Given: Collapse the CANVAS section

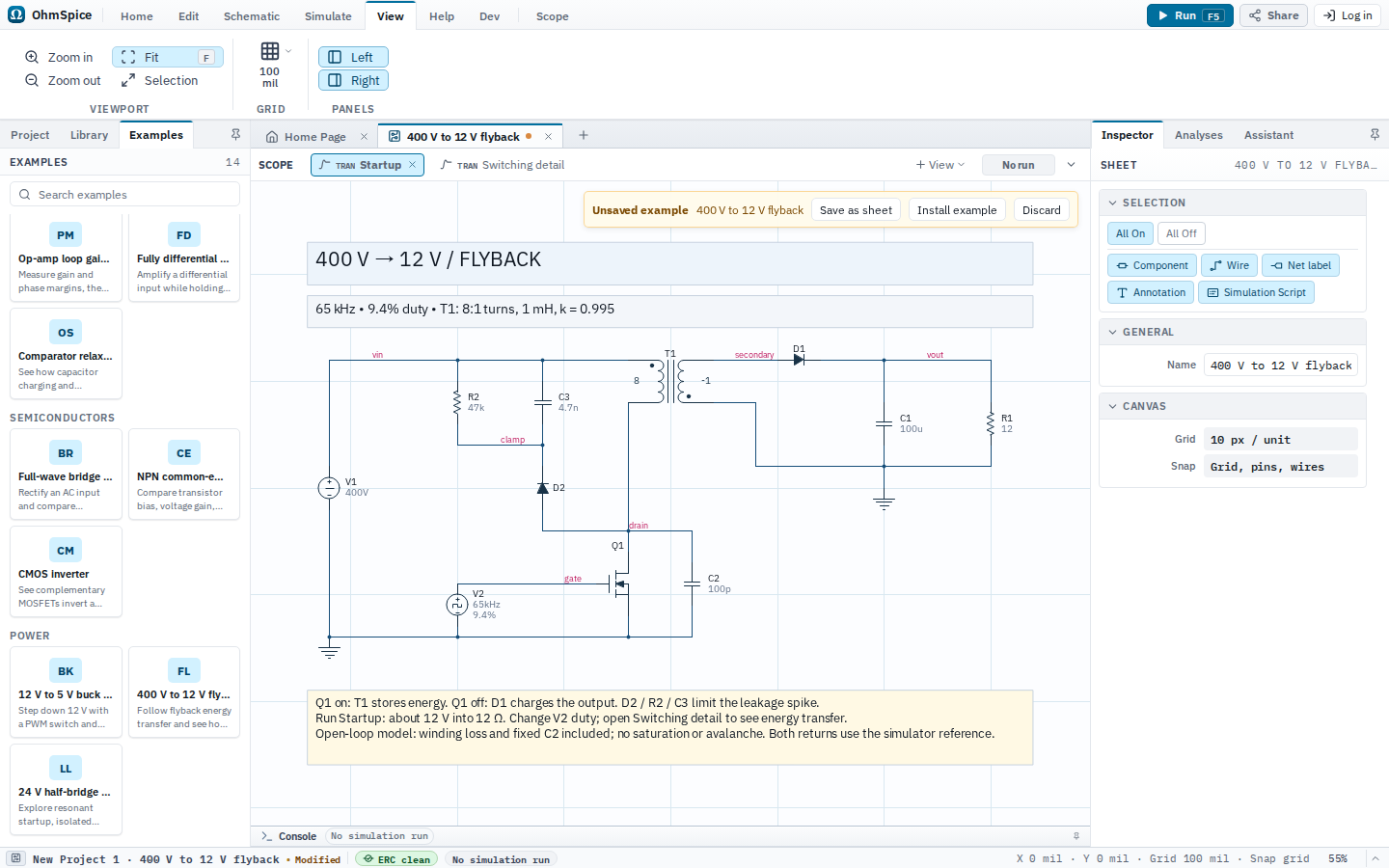Looking at the screenshot, I should pyautogui.click(x=1232, y=406).
